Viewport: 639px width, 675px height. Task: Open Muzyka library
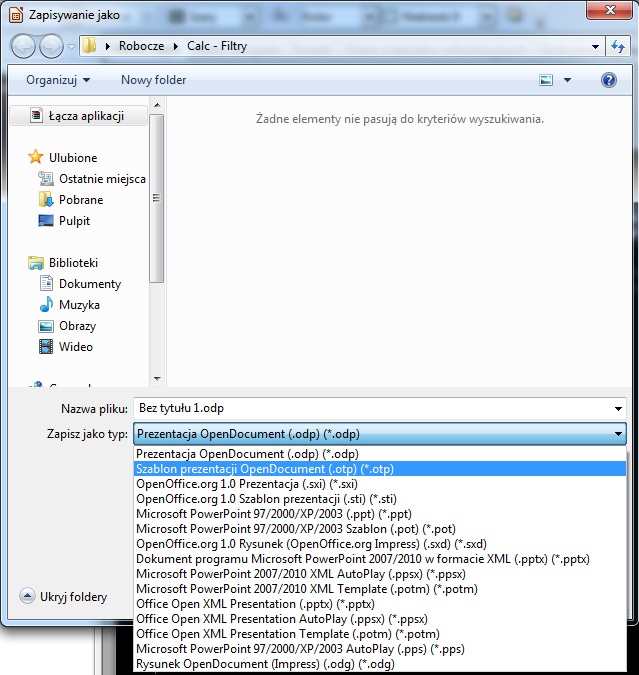tap(79, 305)
